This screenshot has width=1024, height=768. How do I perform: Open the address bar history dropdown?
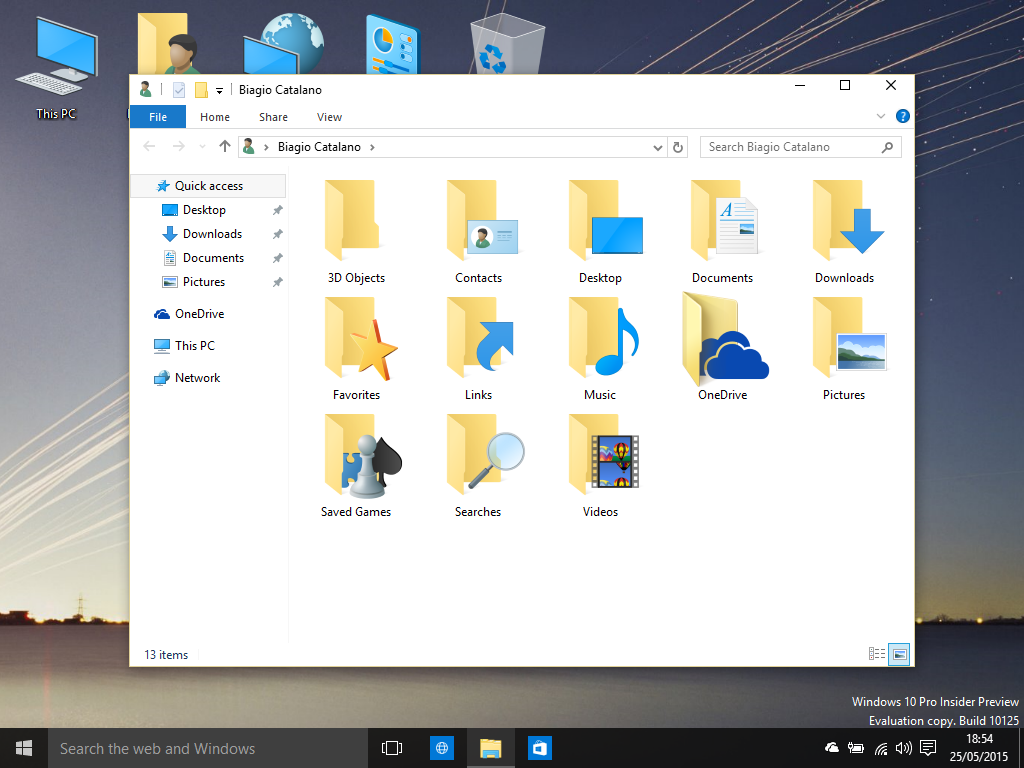(658, 148)
